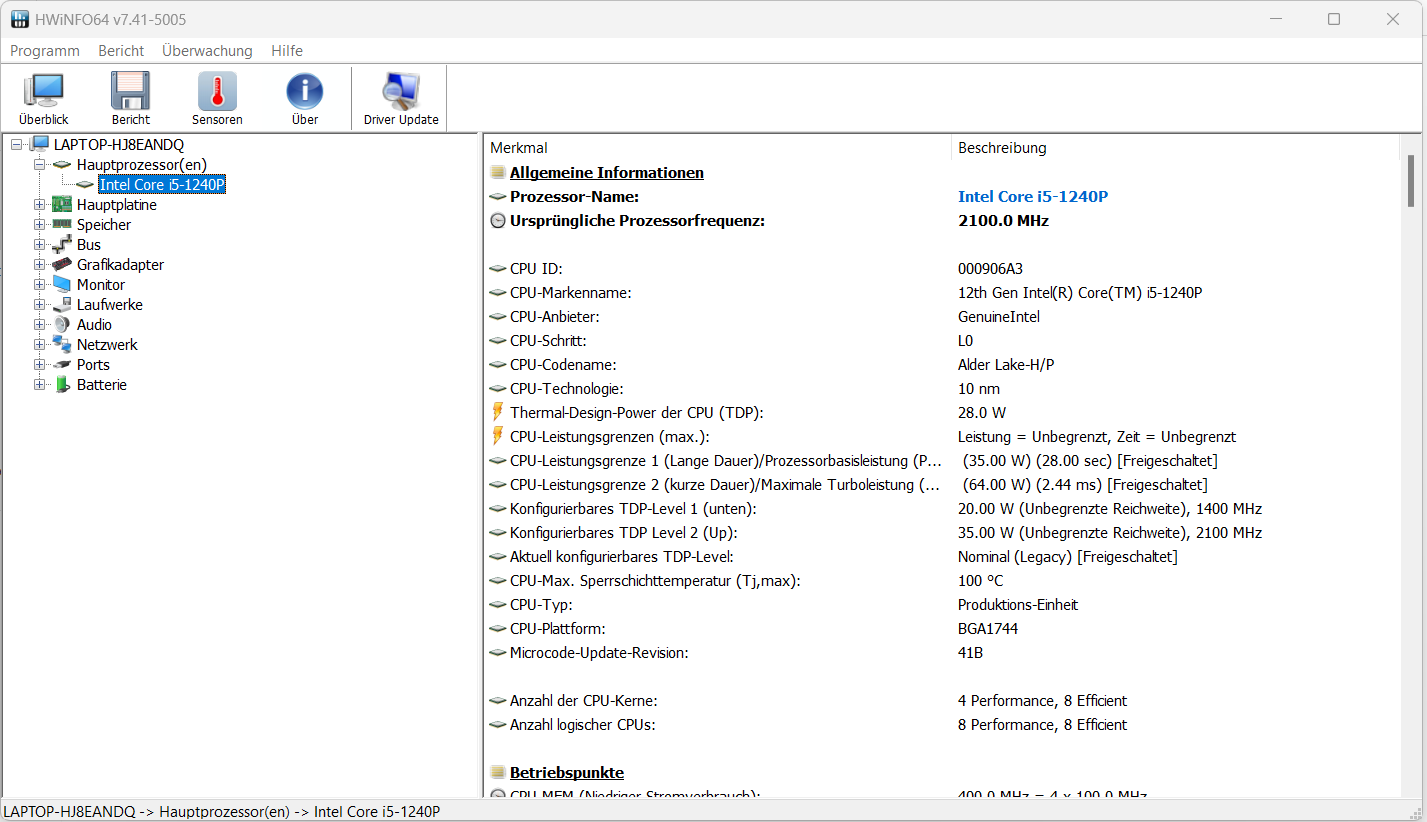Open the Hilfe menu
Viewport: 1427px width, 822px height.
(287, 51)
